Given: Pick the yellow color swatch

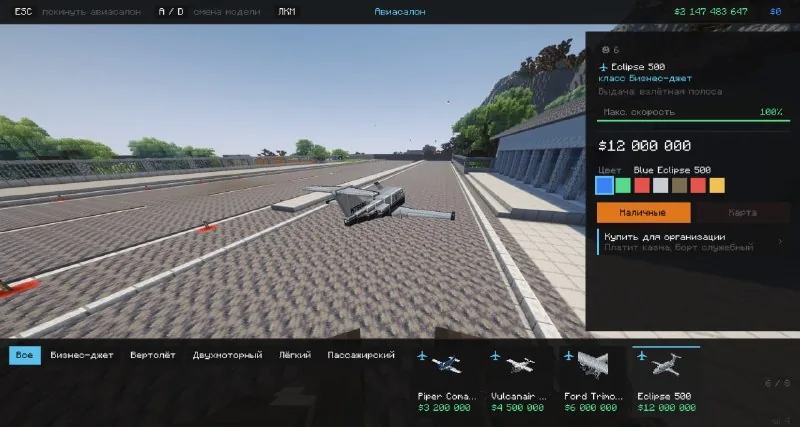Looking at the screenshot, I should tap(717, 185).
